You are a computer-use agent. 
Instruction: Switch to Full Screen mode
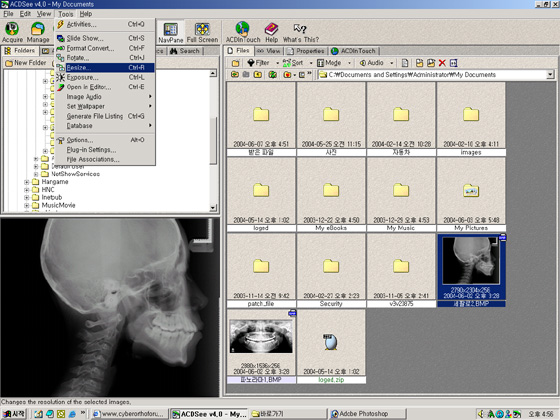coord(202,32)
